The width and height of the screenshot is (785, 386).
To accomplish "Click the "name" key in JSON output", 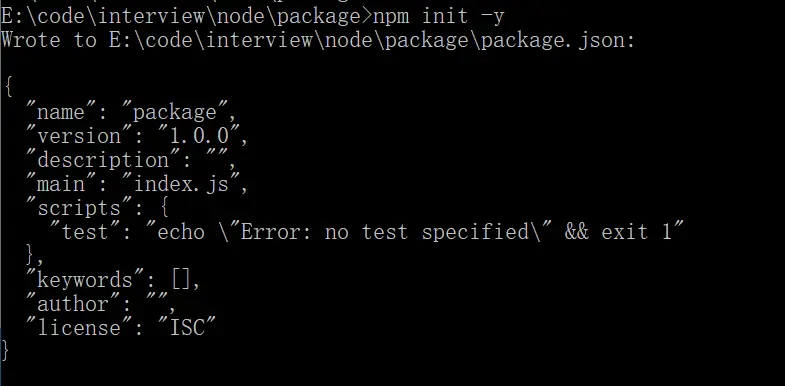I will tap(61, 112).
